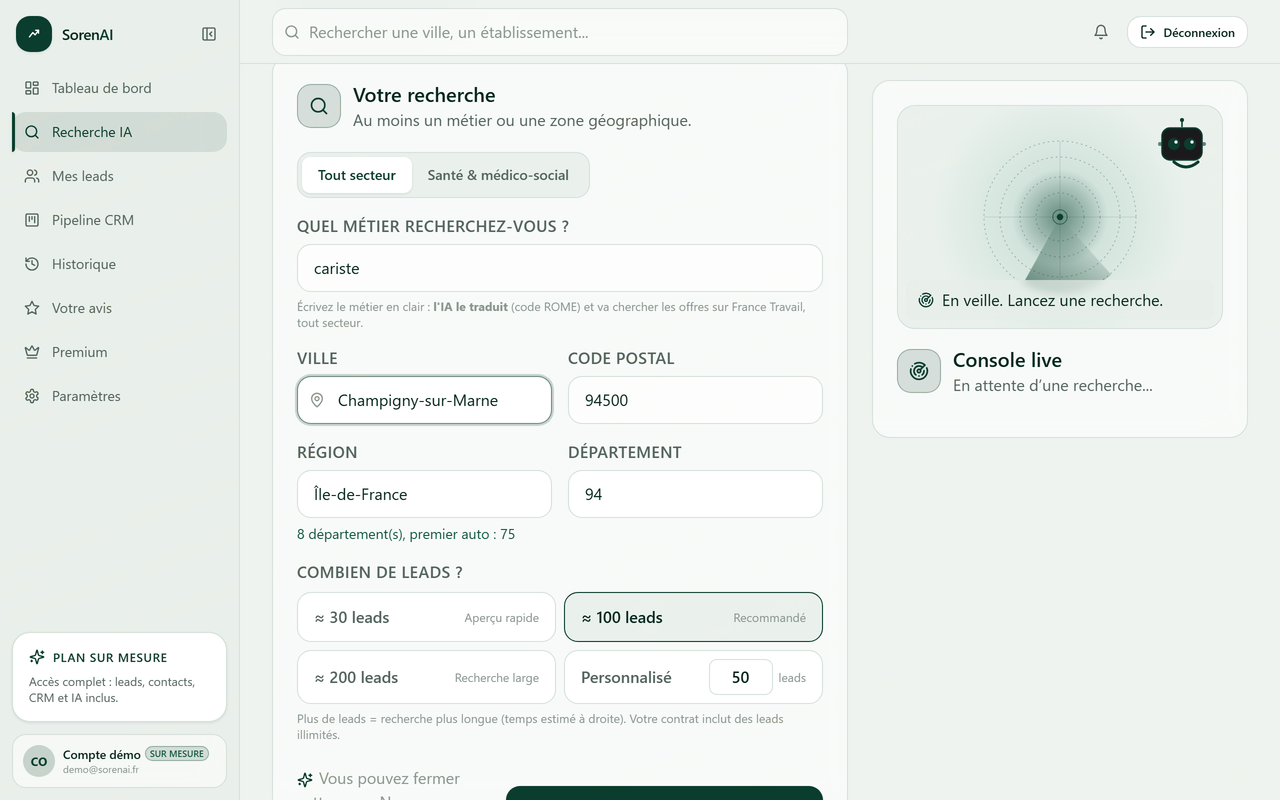
Task: Click the radar animation display
Action: pyautogui.click(x=1060, y=216)
